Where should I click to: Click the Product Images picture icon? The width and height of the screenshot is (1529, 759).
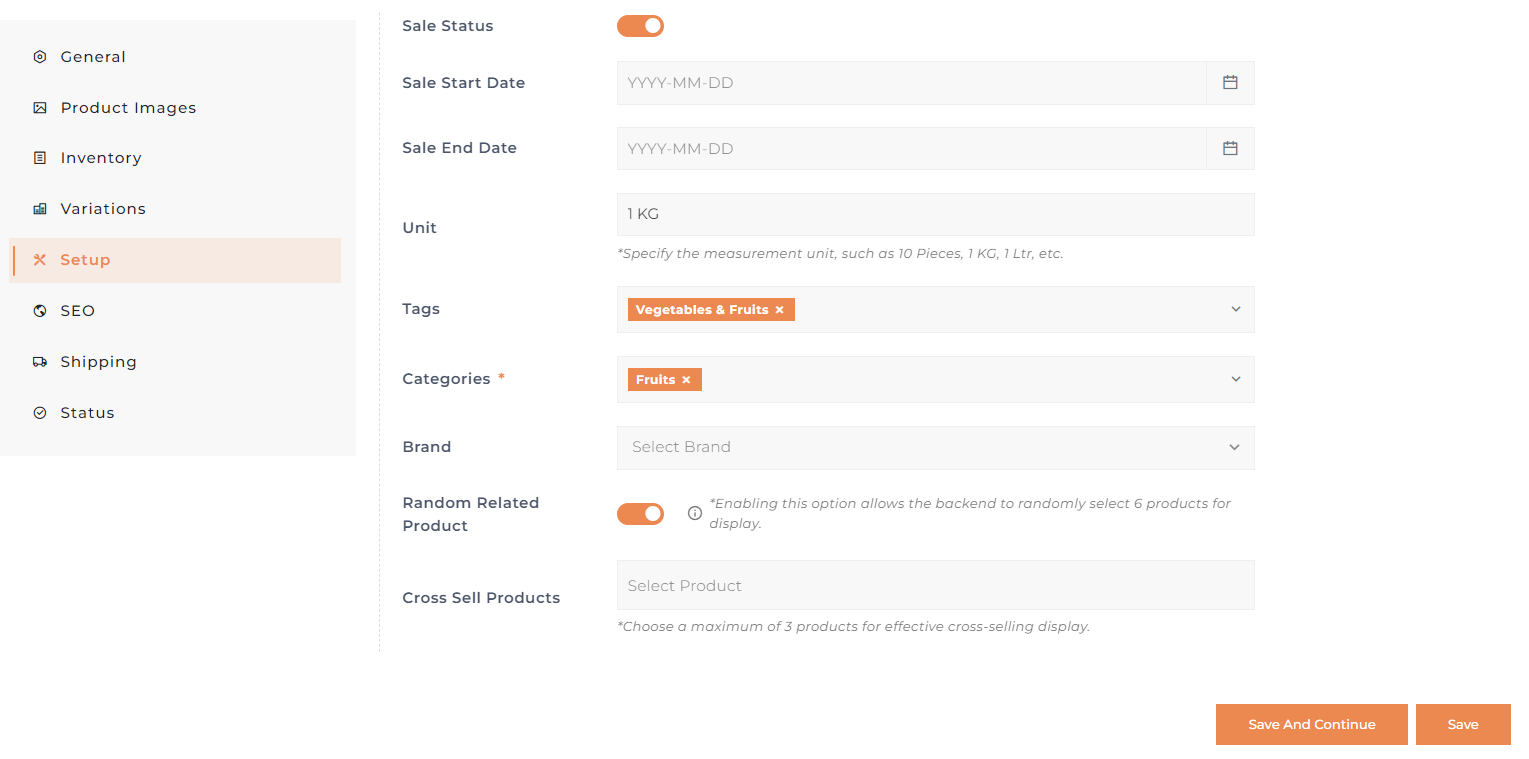pyautogui.click(x=40, y=108)
